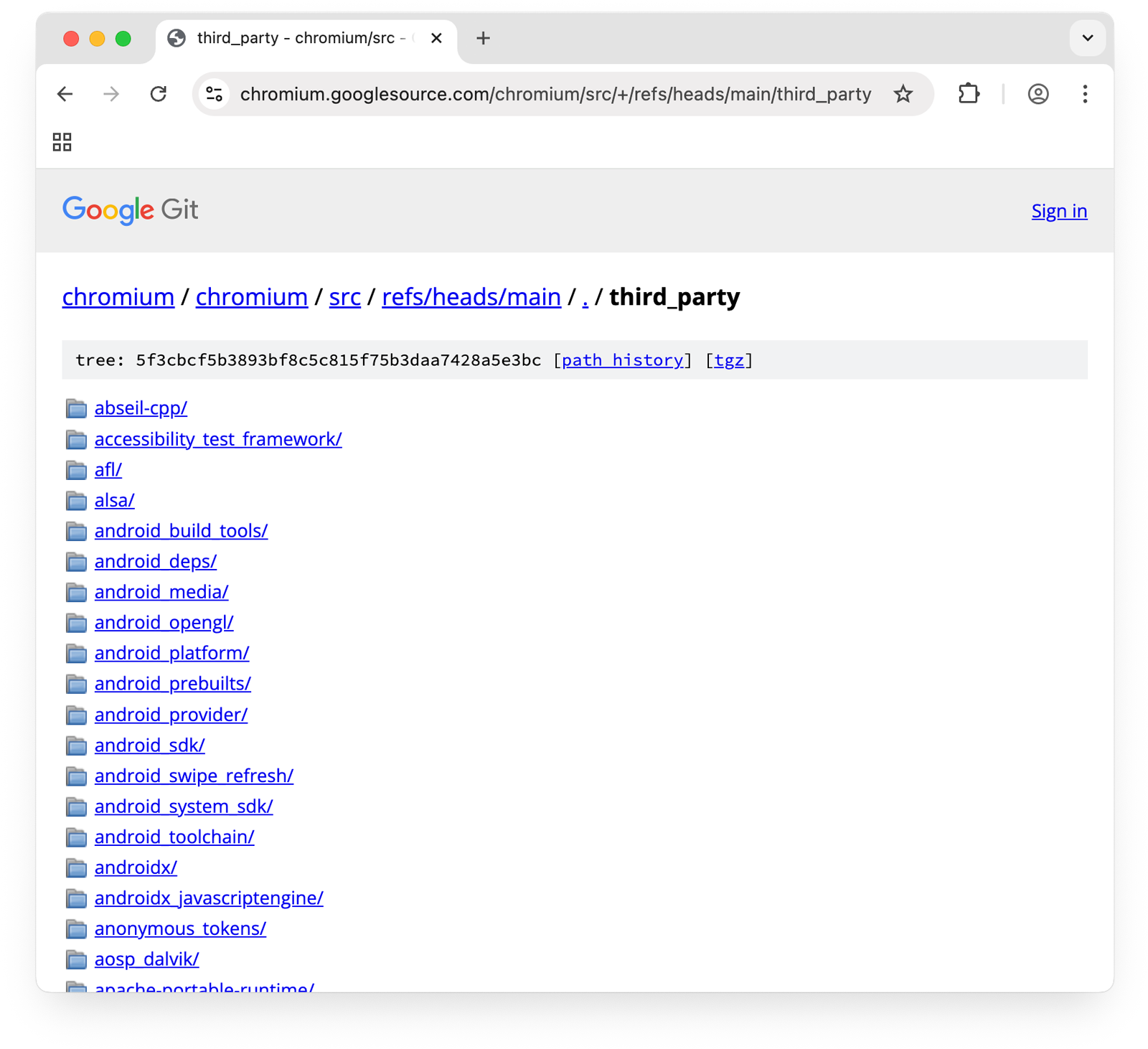Open the android_build_tools folder
The height and width of the screenshot is (1049, 1148).
[181, 531]
